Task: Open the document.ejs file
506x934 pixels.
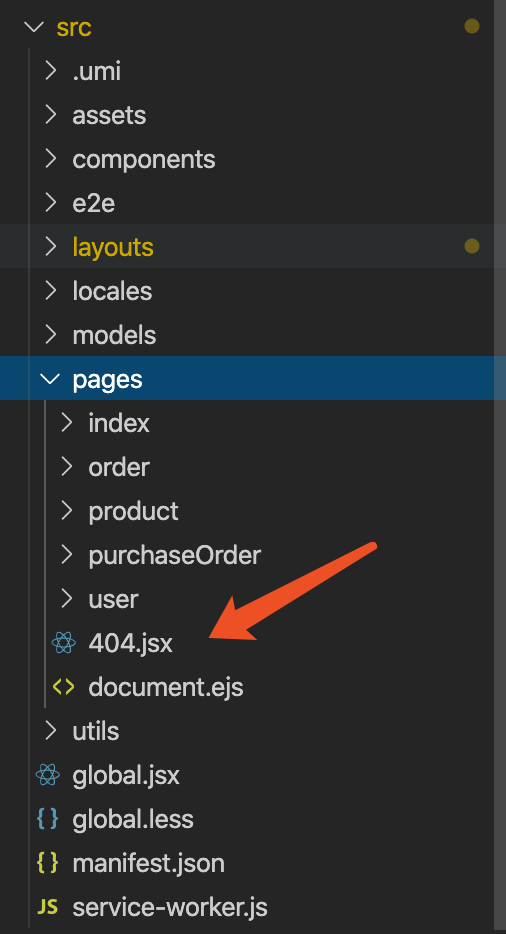Action: click(x=166, y=687)
